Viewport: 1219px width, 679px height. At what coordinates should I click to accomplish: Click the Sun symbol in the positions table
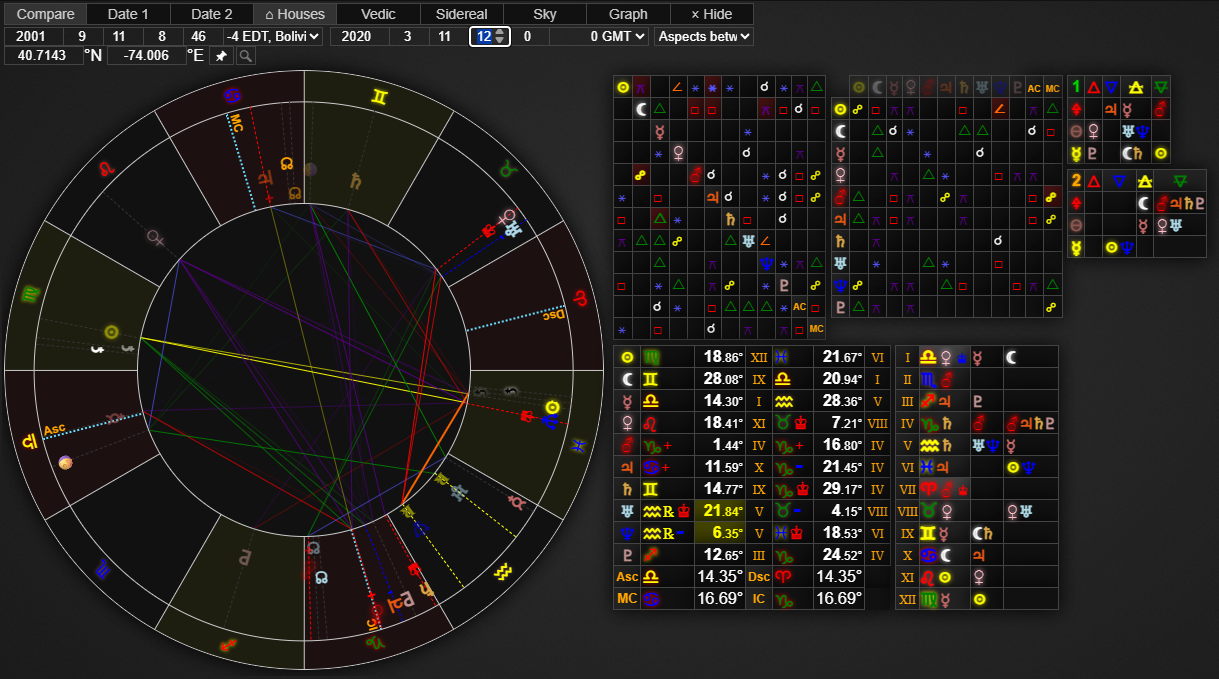pyautogui.click(x=627, y=357)
